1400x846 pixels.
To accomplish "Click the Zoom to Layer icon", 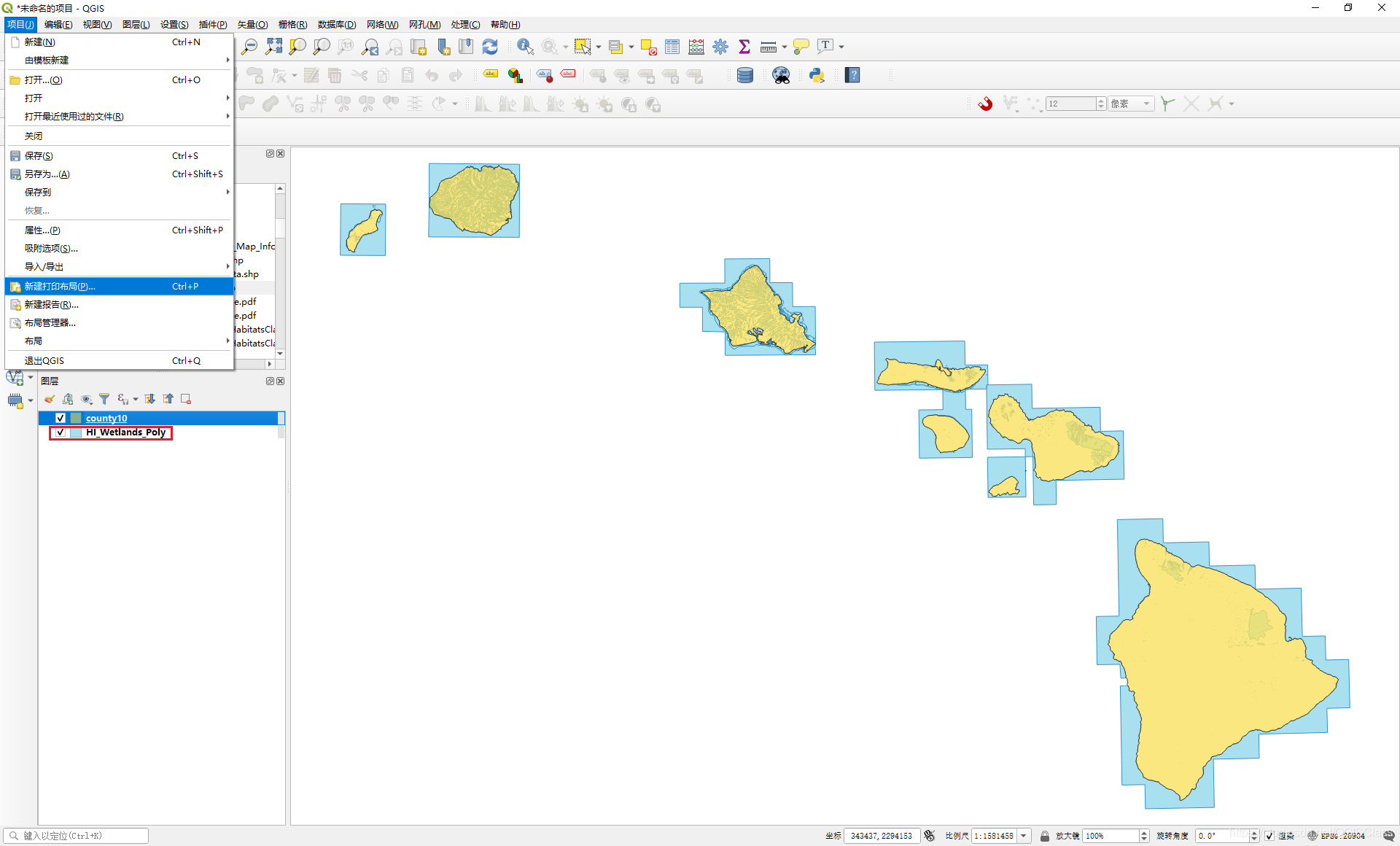I will [x=322, y=47].
